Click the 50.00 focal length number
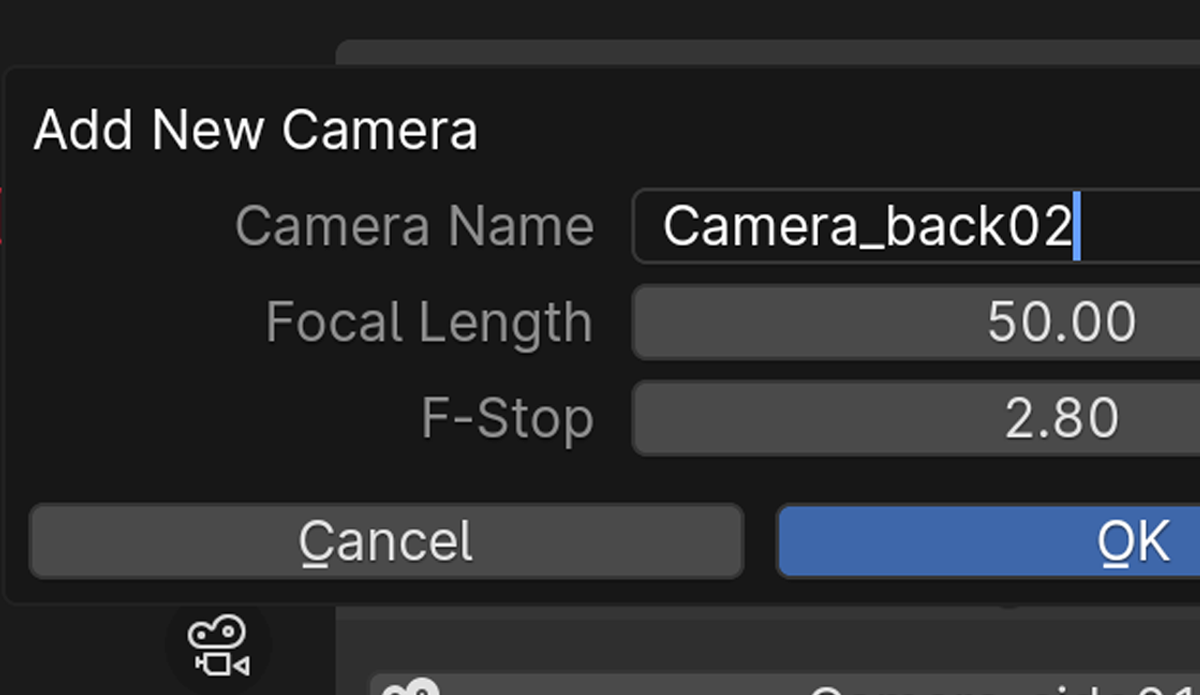Image resolution: width=1200 pixels, height=695 pixels. click(1061, 322)
